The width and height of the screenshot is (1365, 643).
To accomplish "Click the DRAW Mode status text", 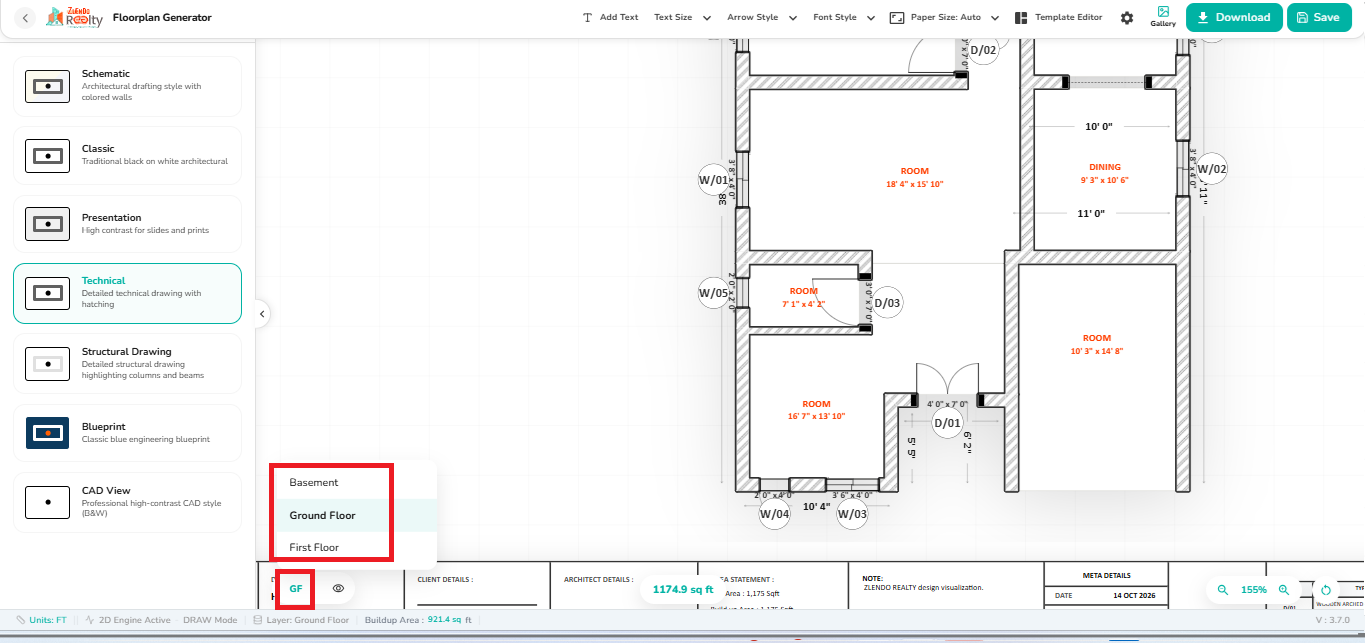I will click(x=210, y=620).
